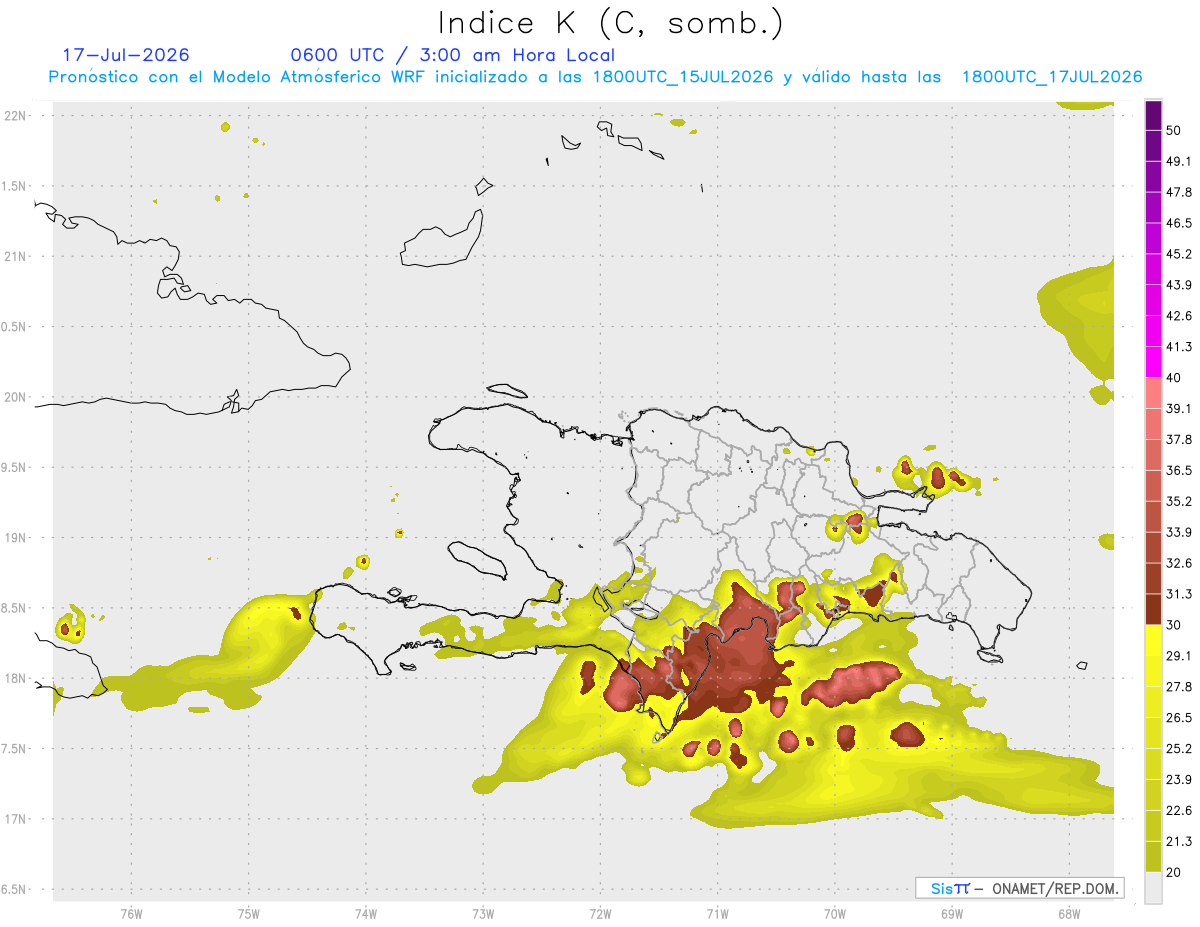
Task: Click colorbar value "25.2"
Action: 1179,749
